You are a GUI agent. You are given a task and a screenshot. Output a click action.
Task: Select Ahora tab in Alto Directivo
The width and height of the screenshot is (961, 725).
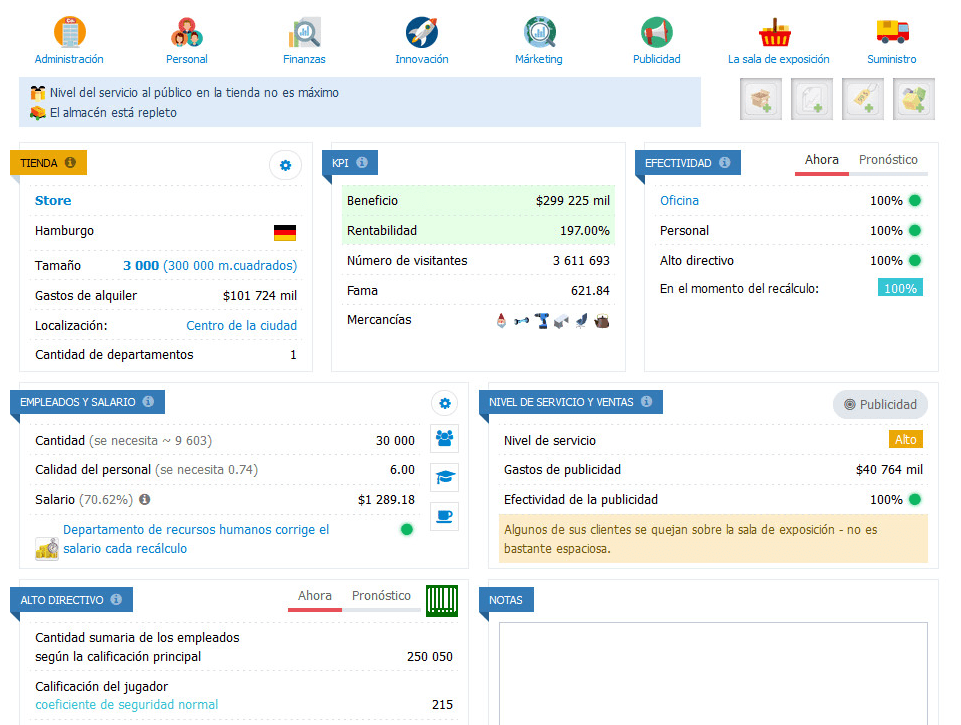click(x=315, y=596)
